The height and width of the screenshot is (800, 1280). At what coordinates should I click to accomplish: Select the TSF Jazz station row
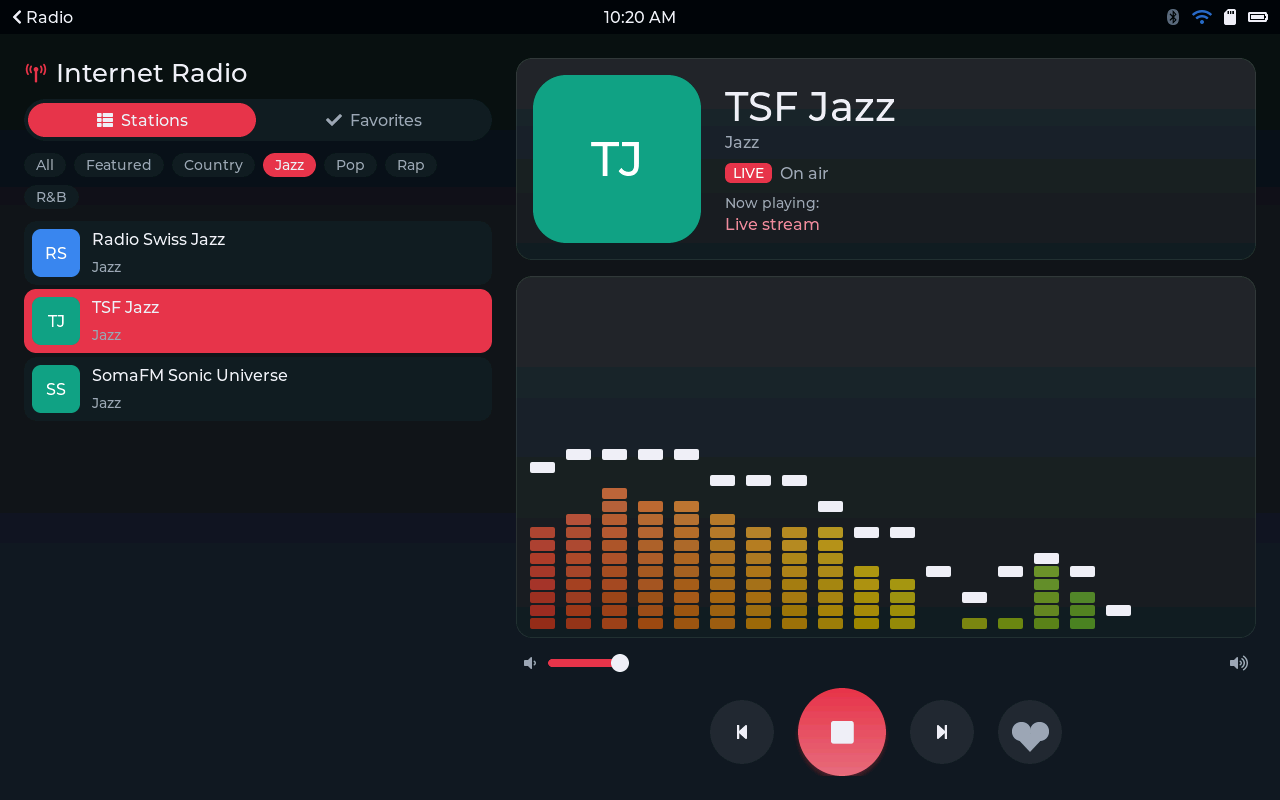258,321
